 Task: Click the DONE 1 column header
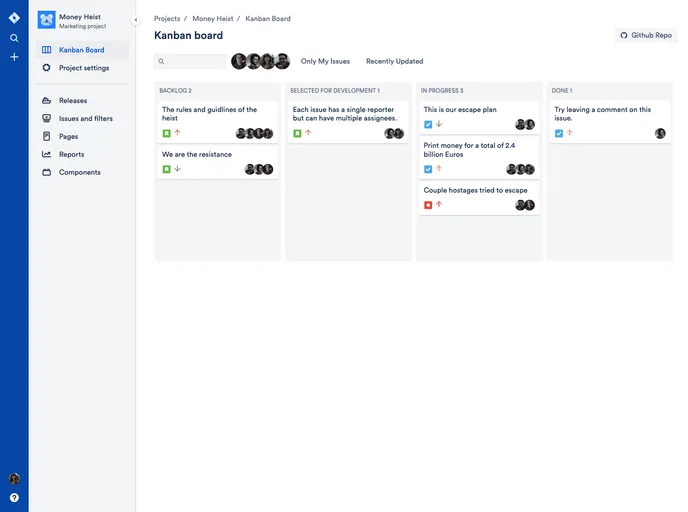coord(562,90)
